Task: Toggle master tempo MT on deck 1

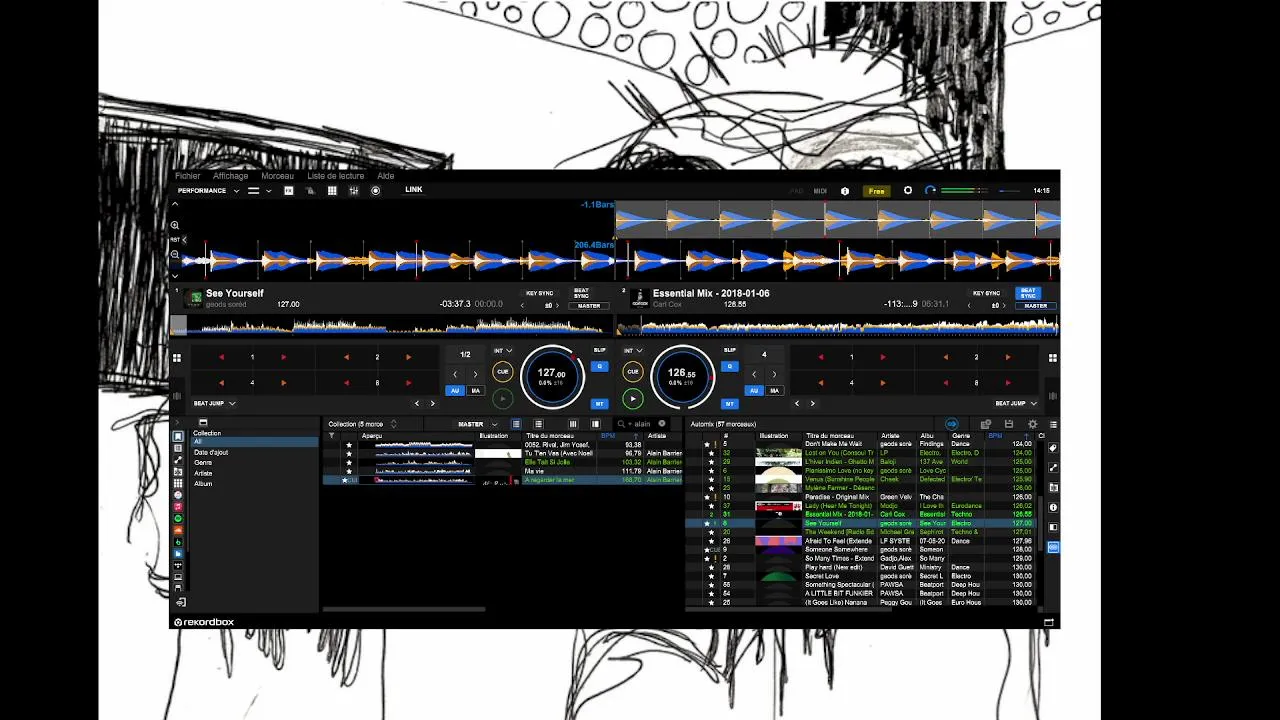Action: point(599,404)
